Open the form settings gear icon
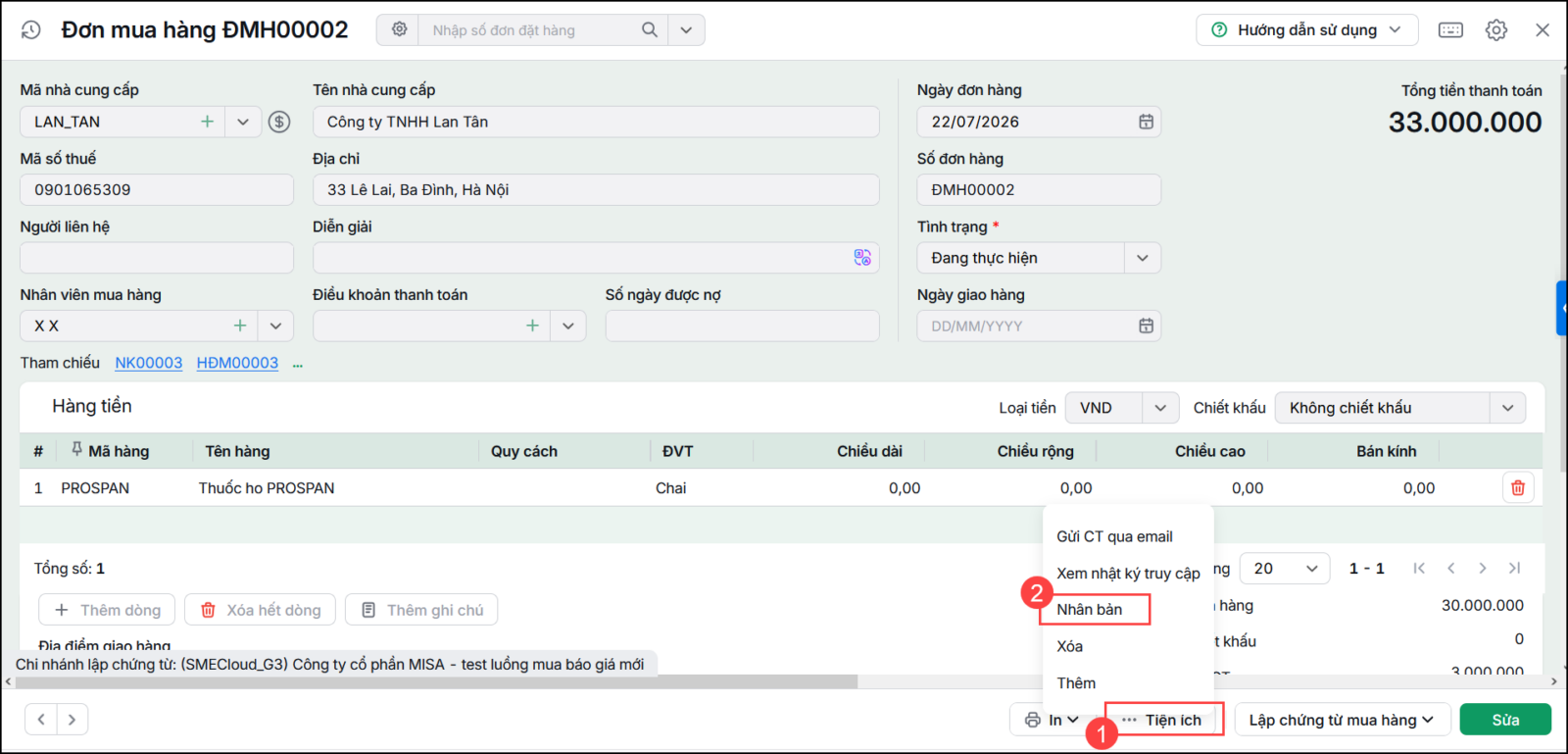This screenshot has width=1568, height=754. (x=1496, y=29)
